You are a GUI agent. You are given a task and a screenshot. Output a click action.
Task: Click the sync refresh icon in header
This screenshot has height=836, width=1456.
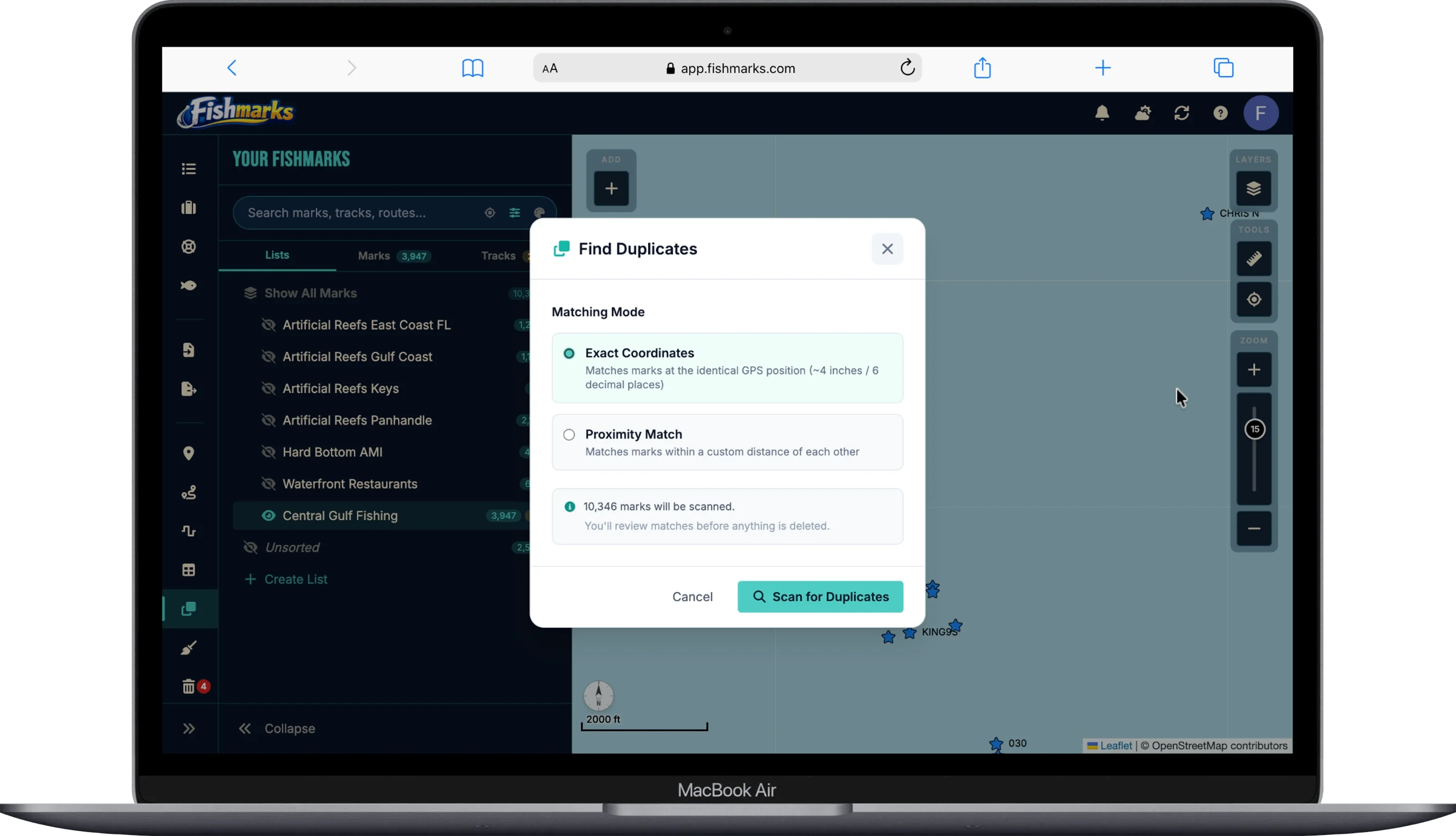(x=1181, y=113)
